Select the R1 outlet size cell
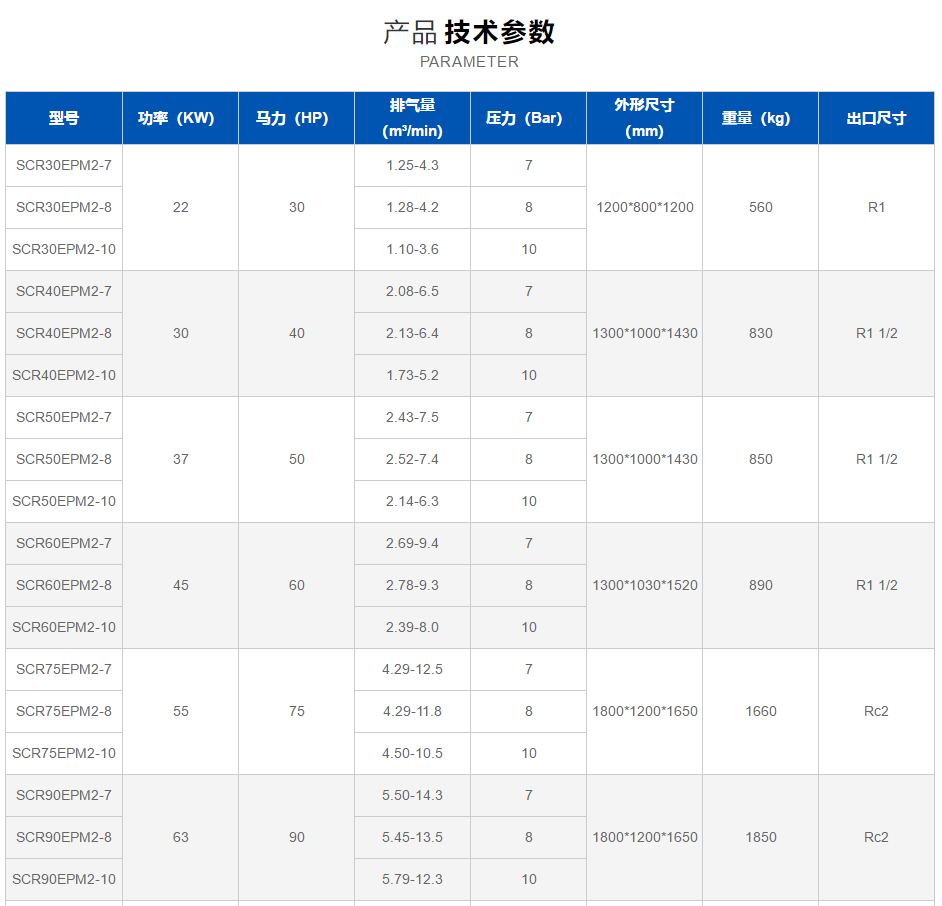Image resolution: width=942 pixels, height=906 pixels. point(876,207)
